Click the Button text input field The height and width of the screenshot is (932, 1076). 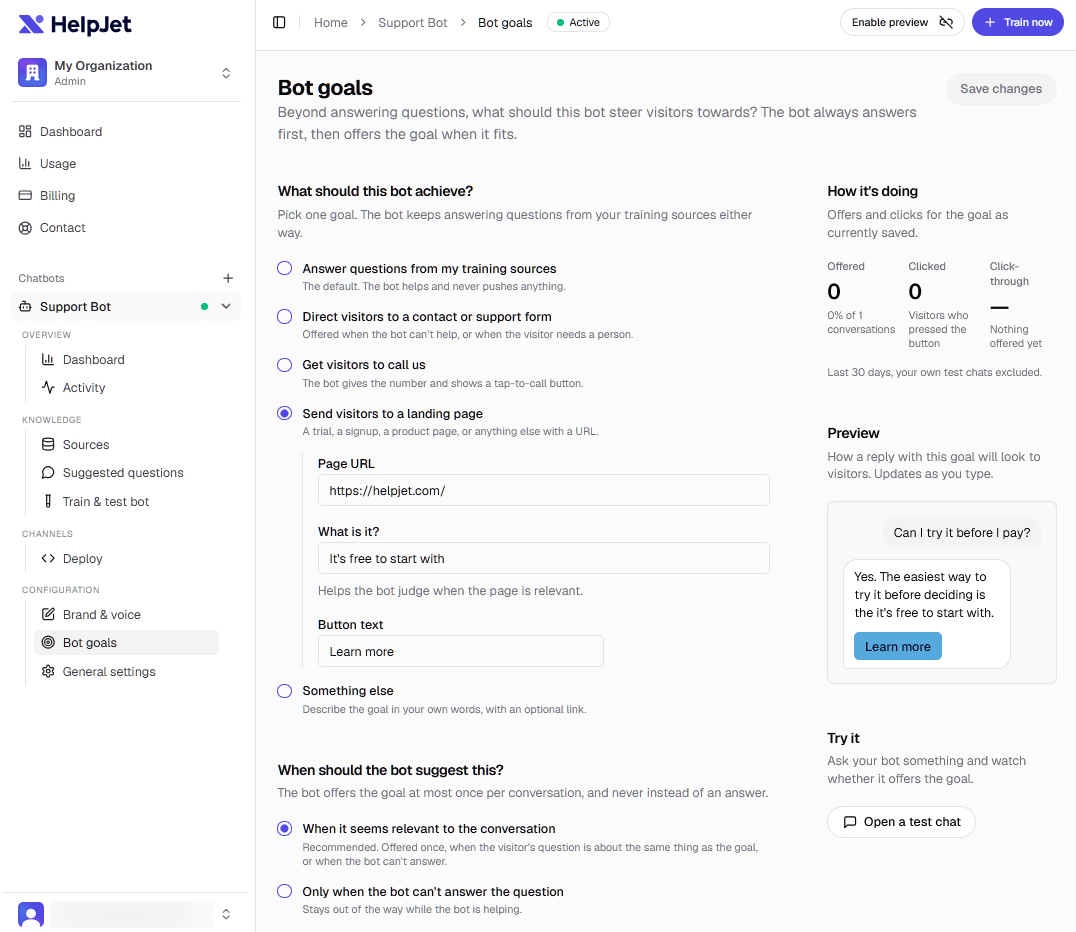(460, 651)
